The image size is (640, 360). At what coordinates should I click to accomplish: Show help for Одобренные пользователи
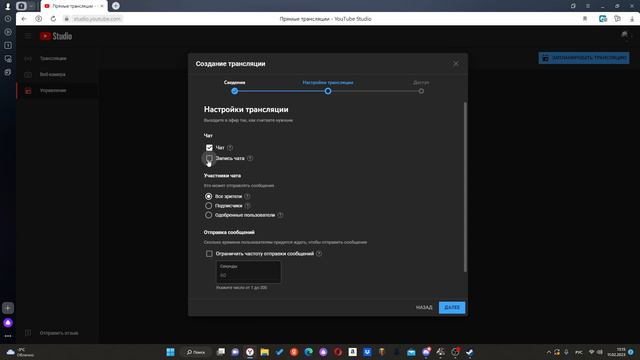click(280, 215)
